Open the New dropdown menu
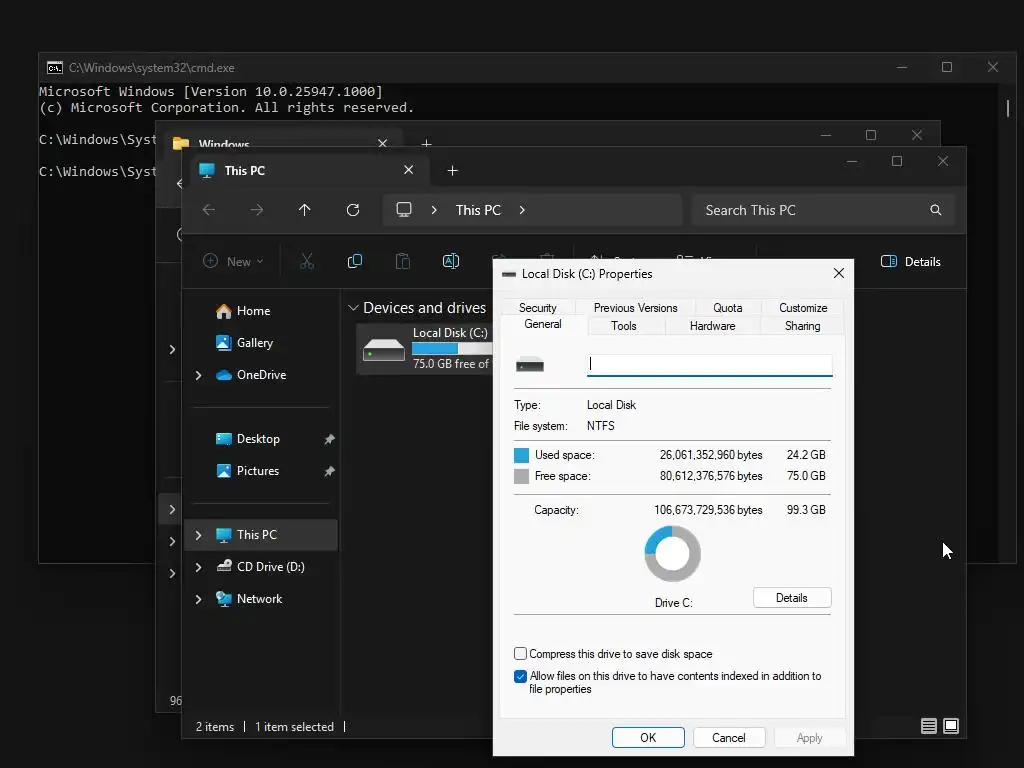 pyautogui.click(x=232, y=261)
